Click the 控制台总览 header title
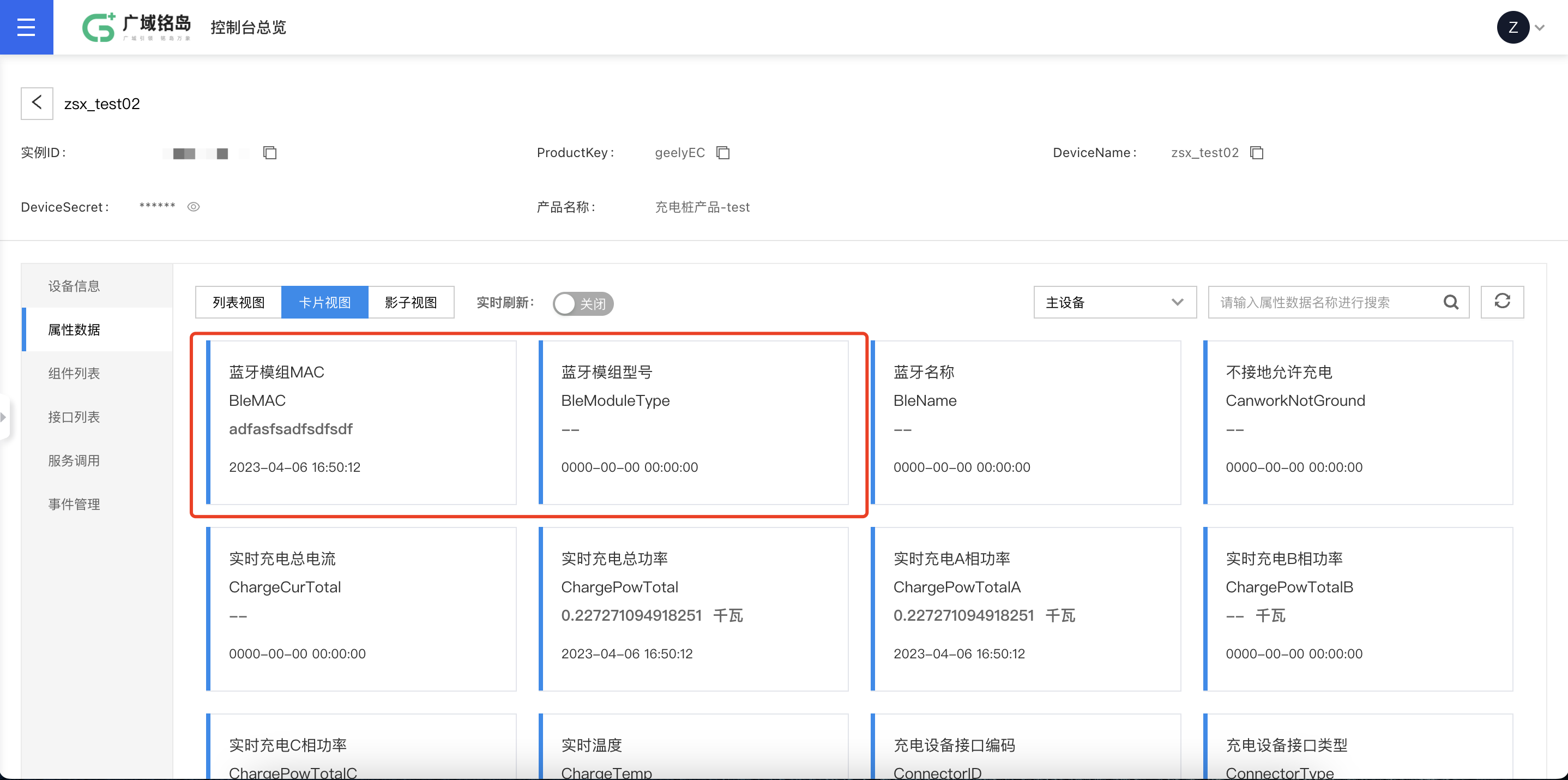Screen dimensions: 1568x780 click(249, 27)
